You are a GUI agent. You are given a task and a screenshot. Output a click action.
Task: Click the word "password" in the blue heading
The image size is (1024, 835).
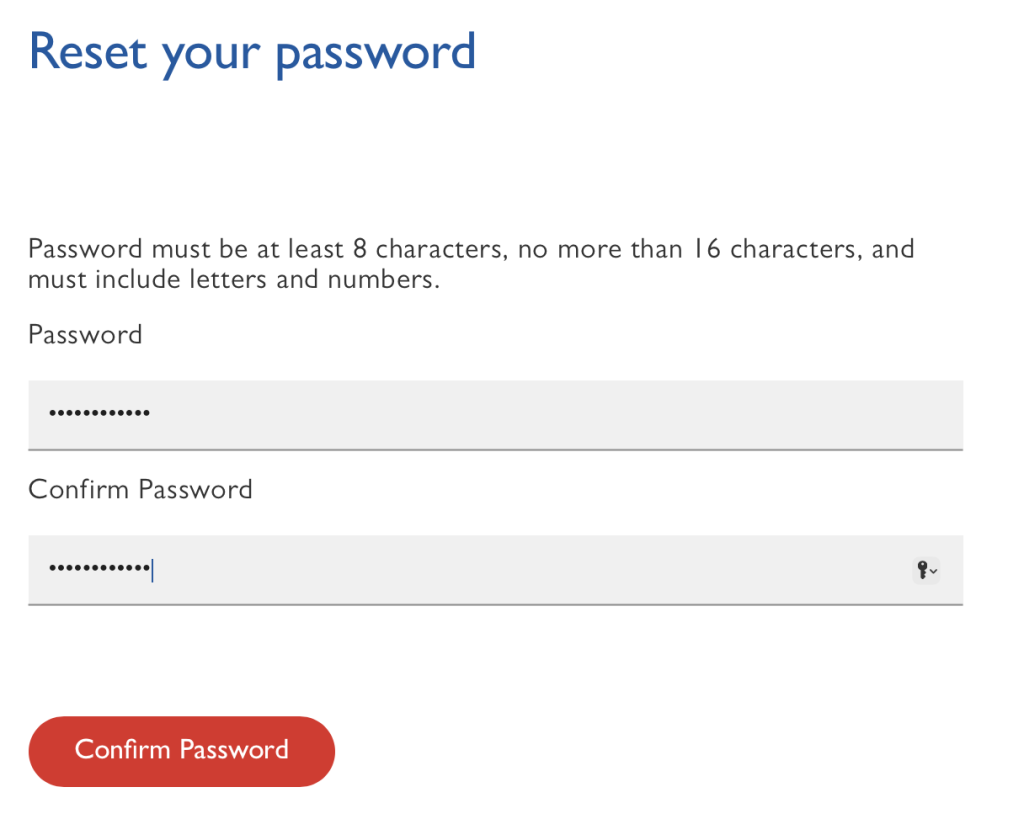click(x=375, y=53)
